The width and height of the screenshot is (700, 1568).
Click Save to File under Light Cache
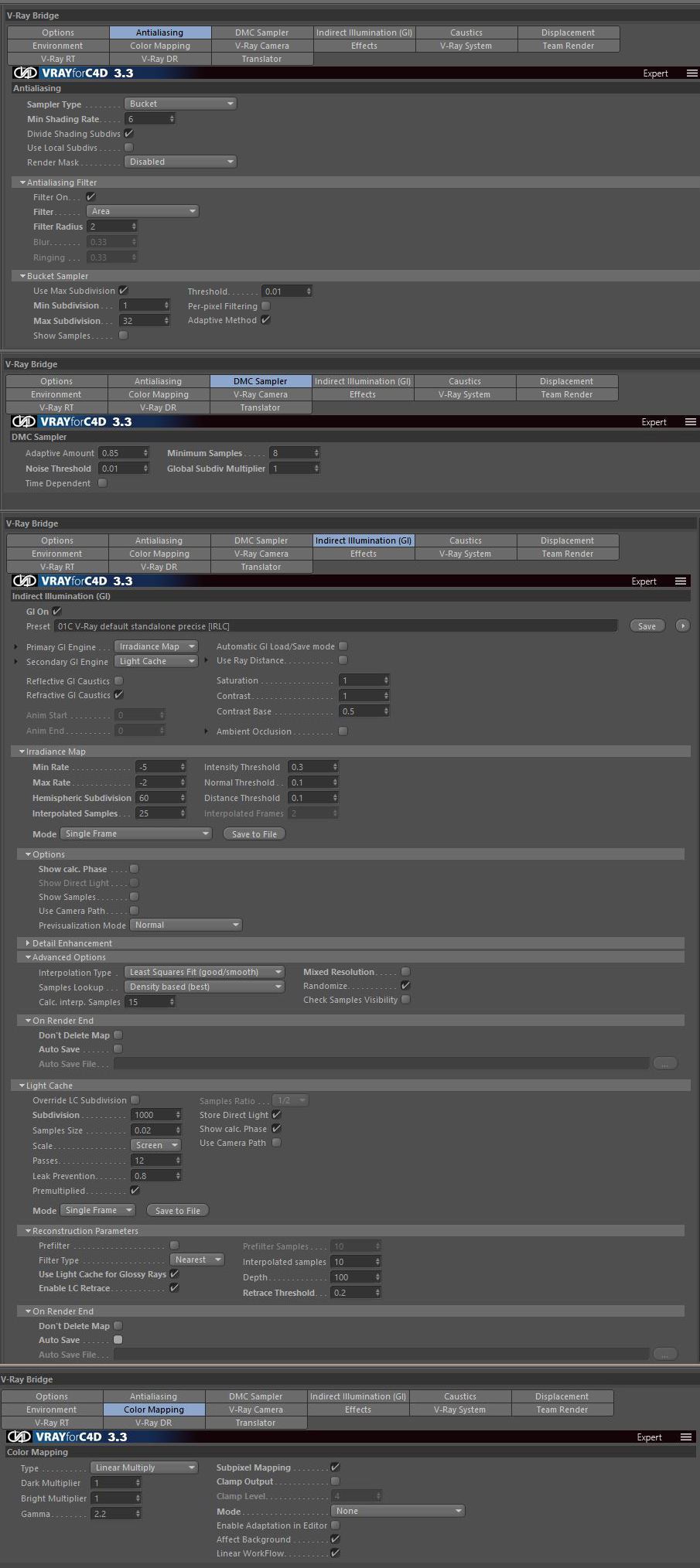tap(178, 1211)
